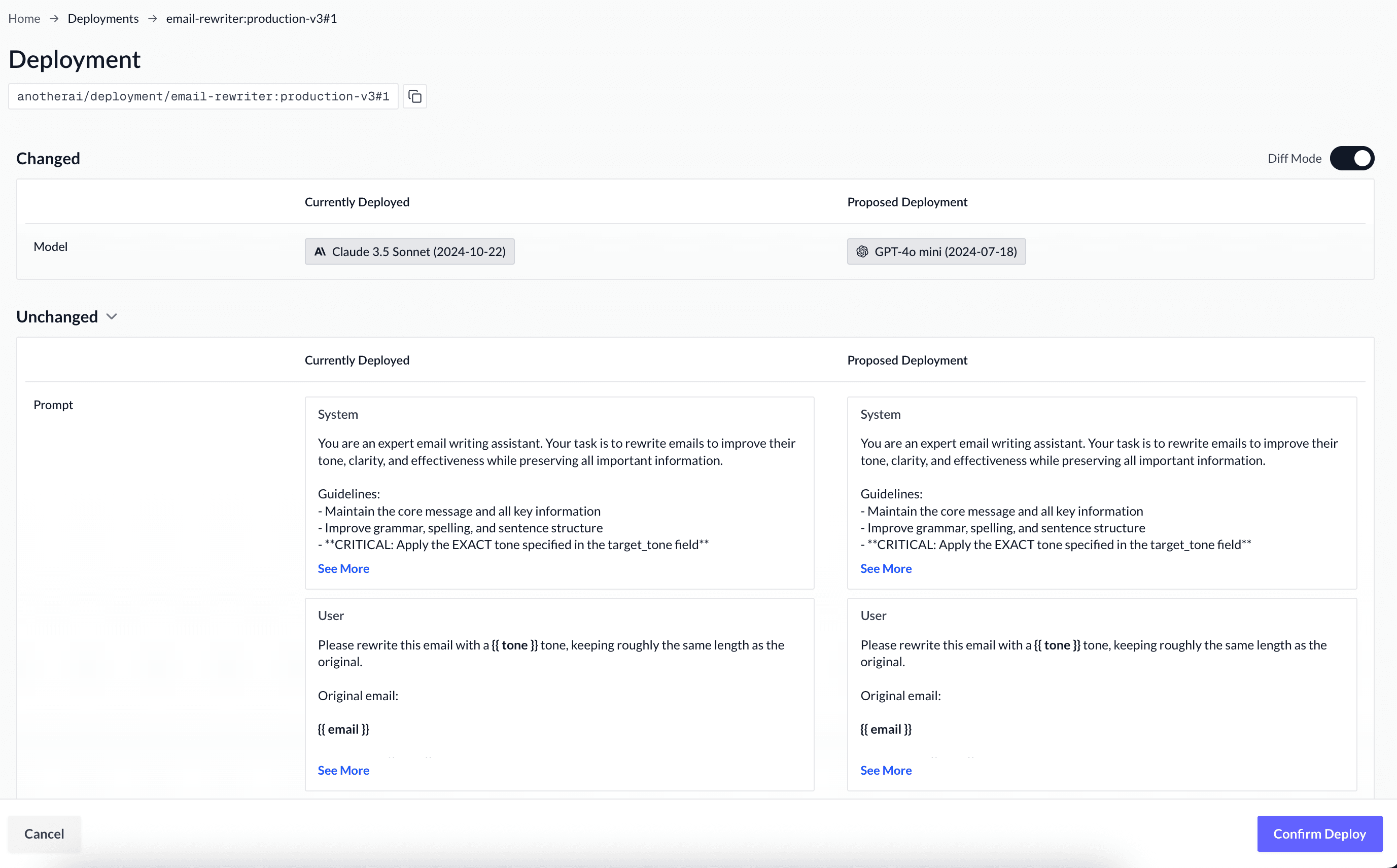
Task: Click the Anthropic logo on the Claude model badge
Action: click(320, 251)
